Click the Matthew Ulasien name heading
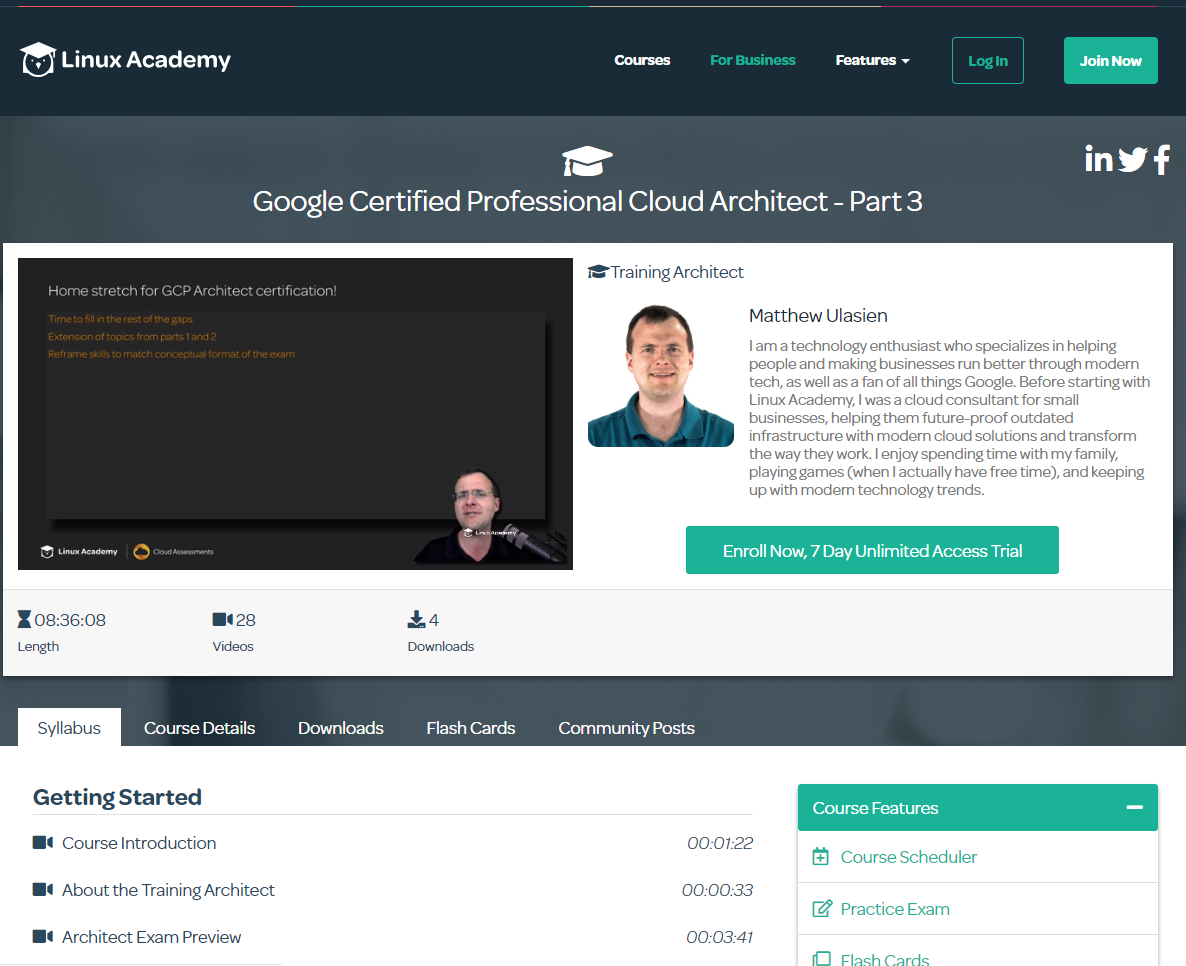1186x966 pixels. 818,315
